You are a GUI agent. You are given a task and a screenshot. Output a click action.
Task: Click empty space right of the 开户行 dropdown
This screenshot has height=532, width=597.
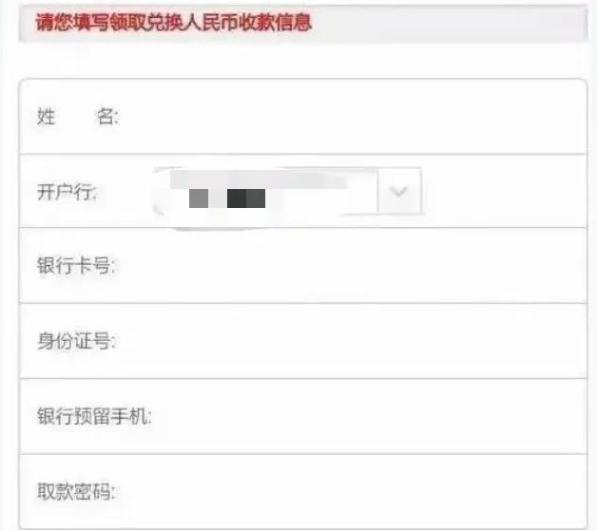tap(503, 191)
